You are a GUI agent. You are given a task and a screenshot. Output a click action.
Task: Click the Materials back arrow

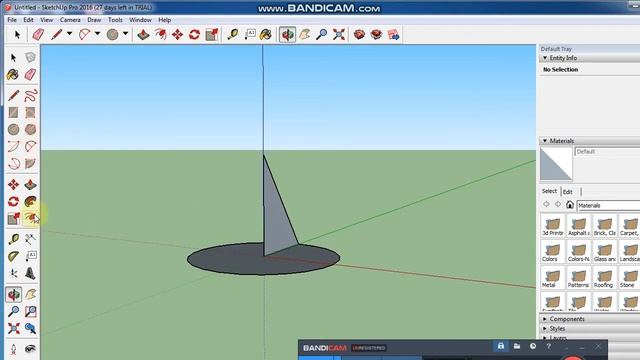(x=547, y=204)
